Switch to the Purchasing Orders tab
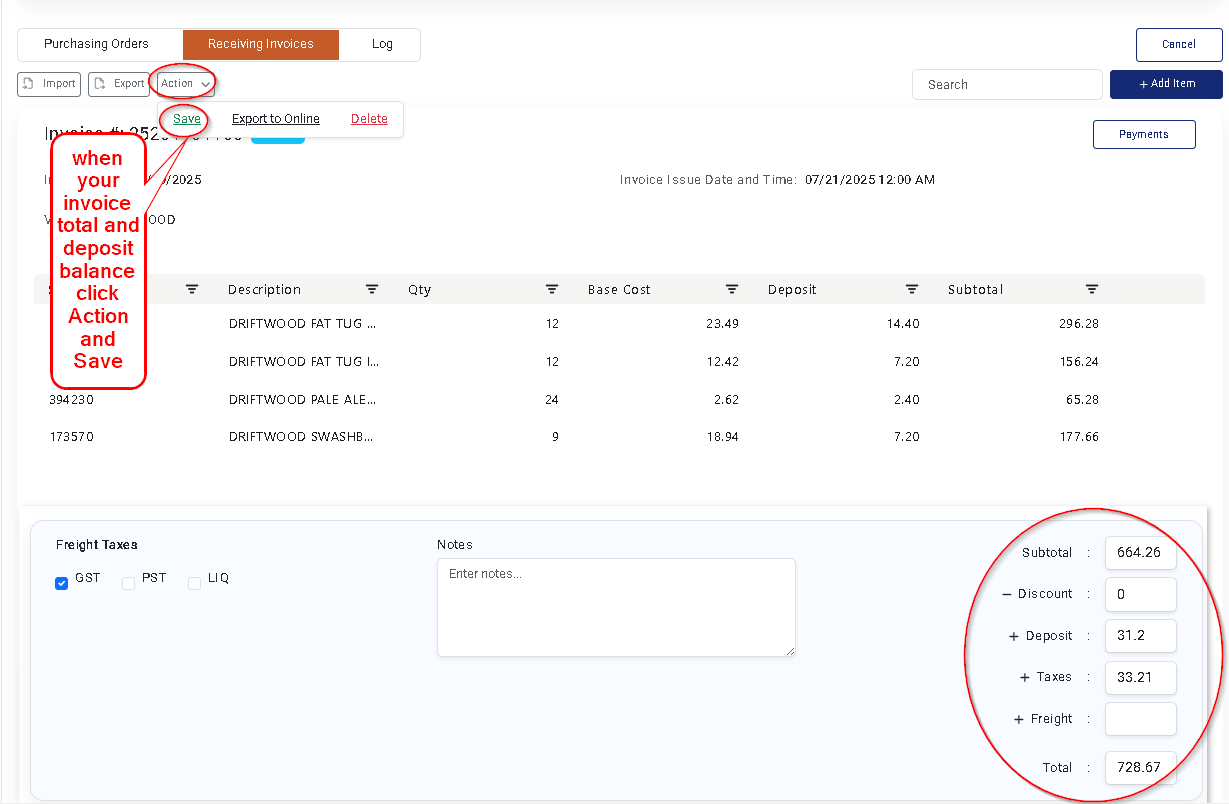This screenshot has height=804, width=1229. tap(97, 44)
